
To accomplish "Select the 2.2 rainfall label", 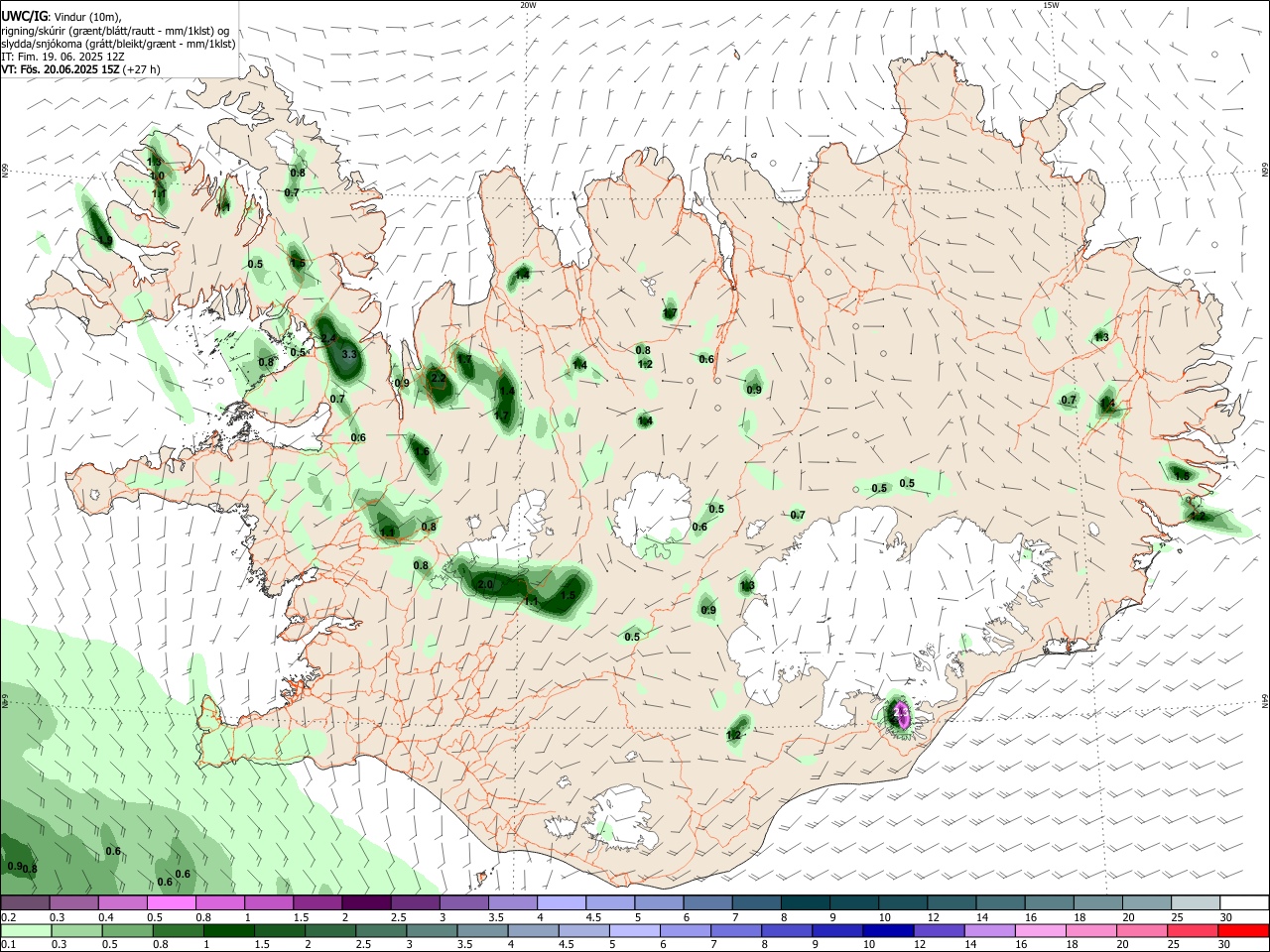I will [x=438, y=378].
